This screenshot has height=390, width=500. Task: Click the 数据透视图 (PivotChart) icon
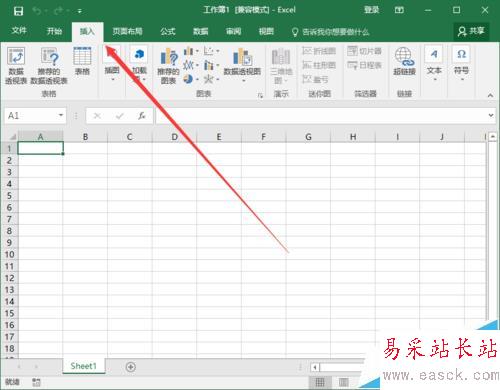[x=242, y=57]
